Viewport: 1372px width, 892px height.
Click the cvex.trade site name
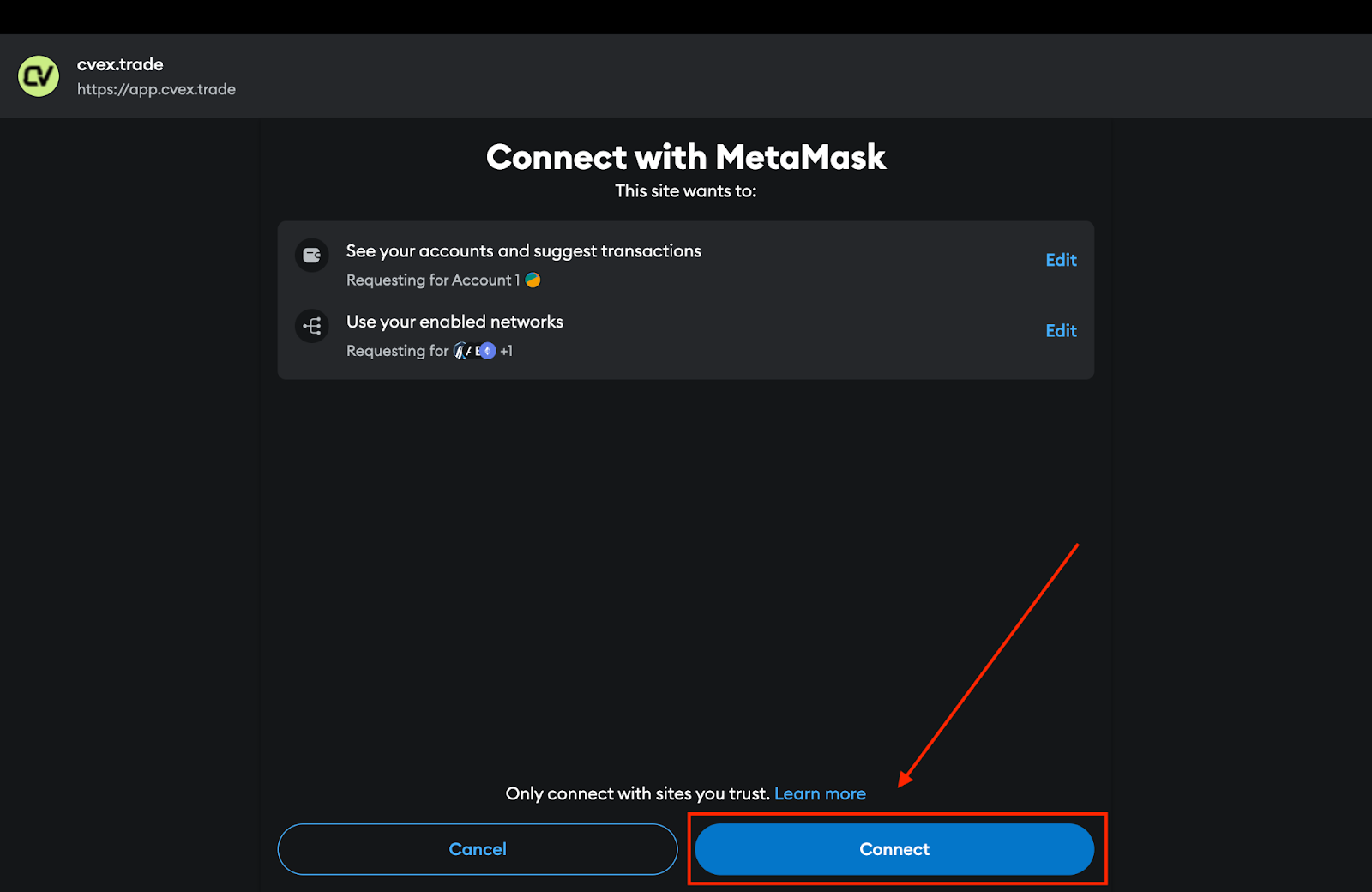[120, 64]
